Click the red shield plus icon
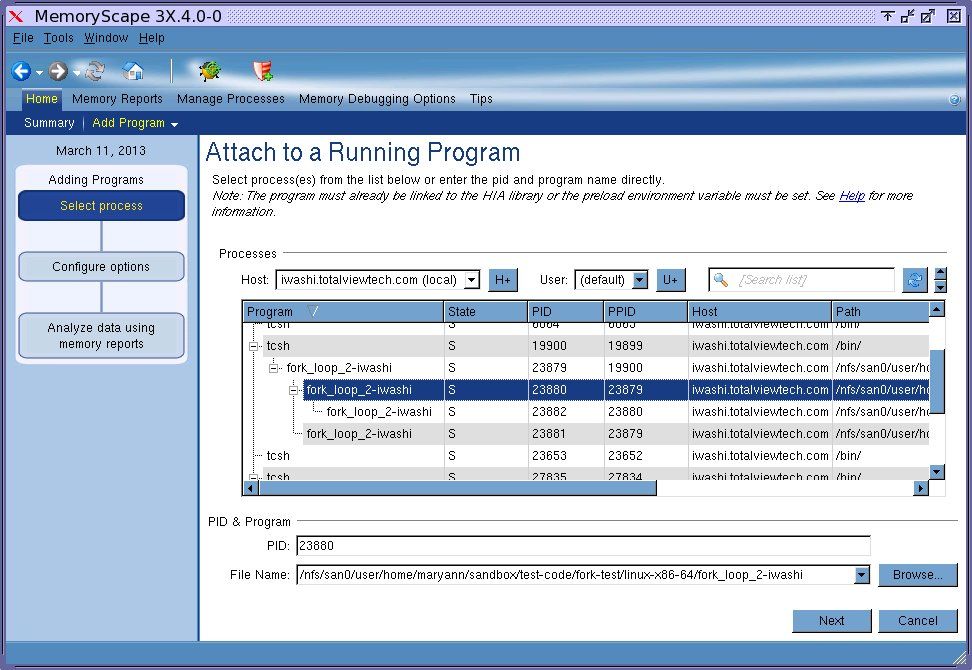Screen dimensions: 972x670 262,71
